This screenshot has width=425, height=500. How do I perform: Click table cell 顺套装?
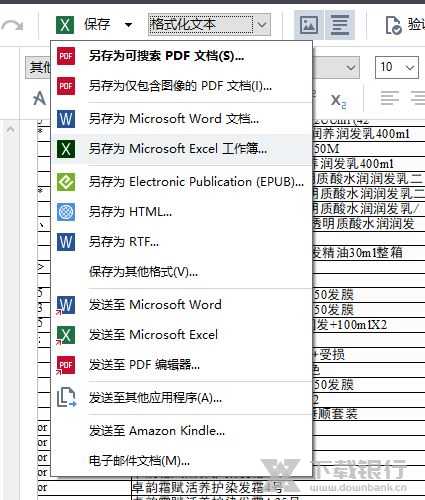click(x=335, y=414)
